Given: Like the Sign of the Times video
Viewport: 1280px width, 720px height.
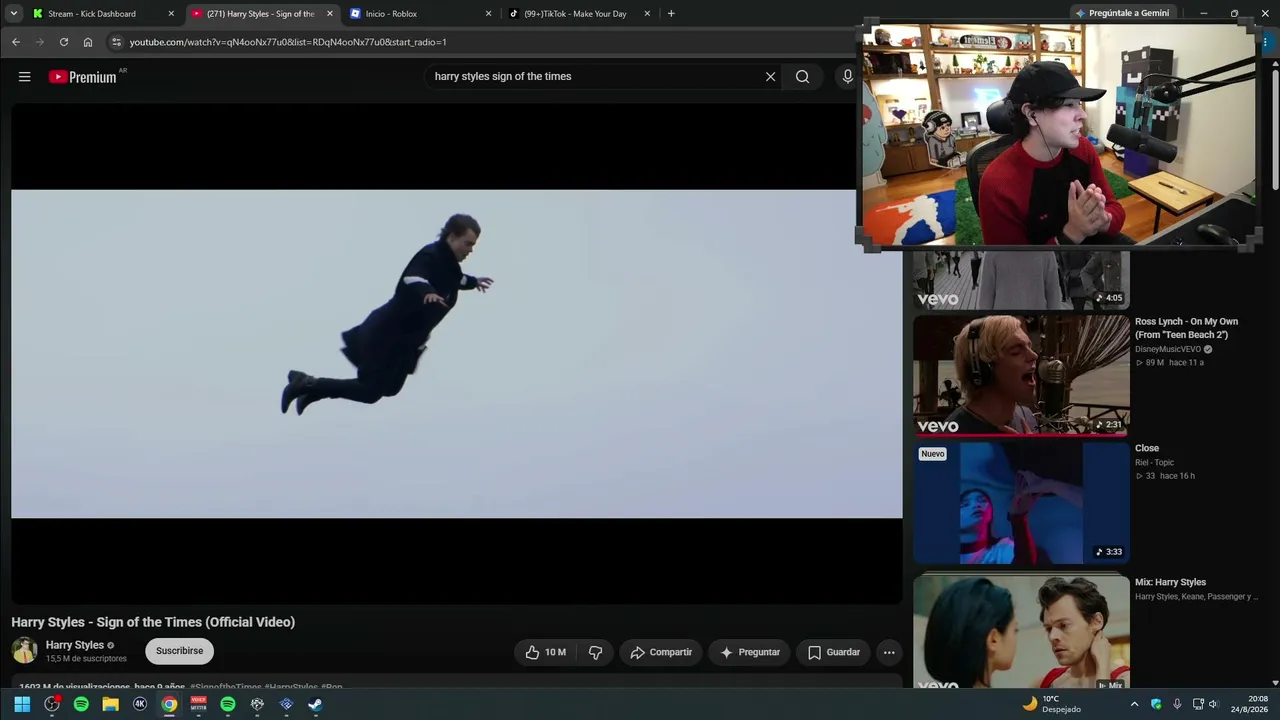Looking at the screenshot, I should click(x=546, y=652).
